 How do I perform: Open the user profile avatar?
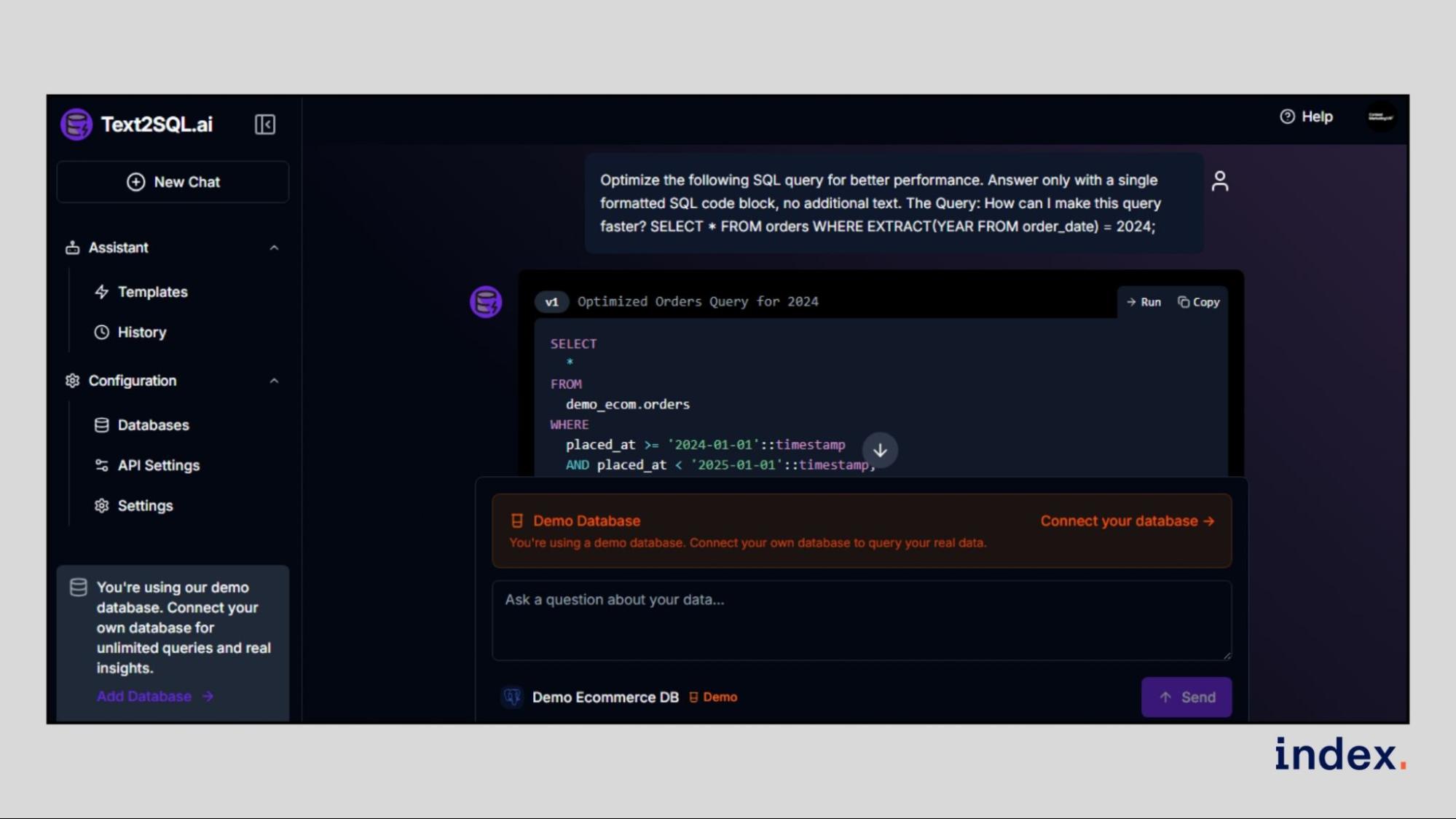point(1380,116)
